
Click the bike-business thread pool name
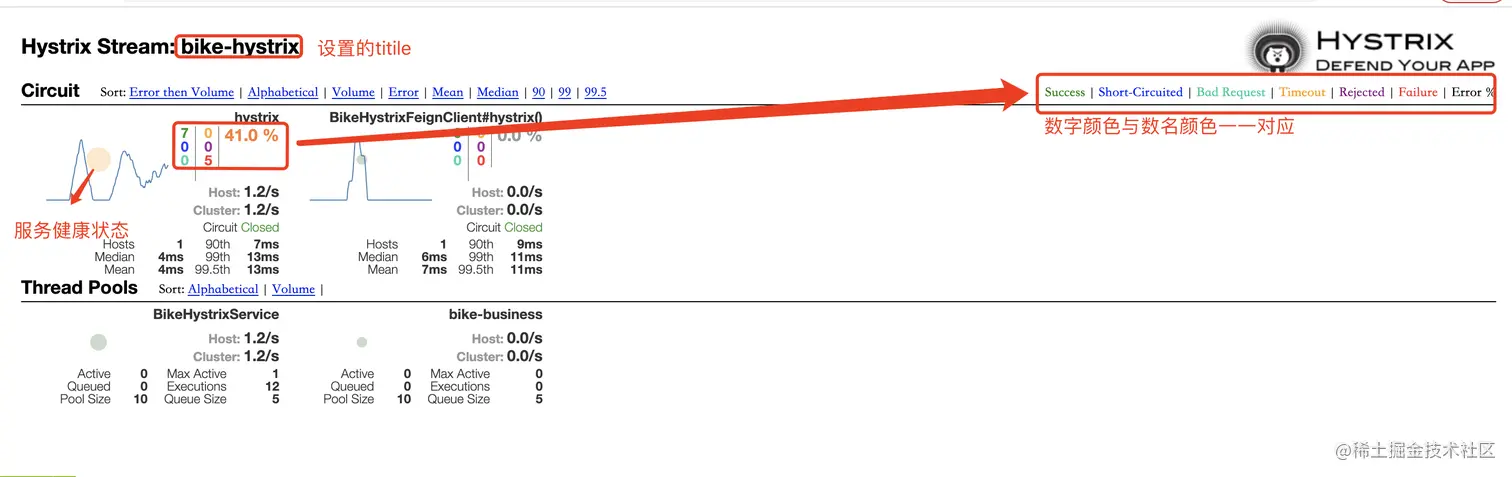pos(496,314)
